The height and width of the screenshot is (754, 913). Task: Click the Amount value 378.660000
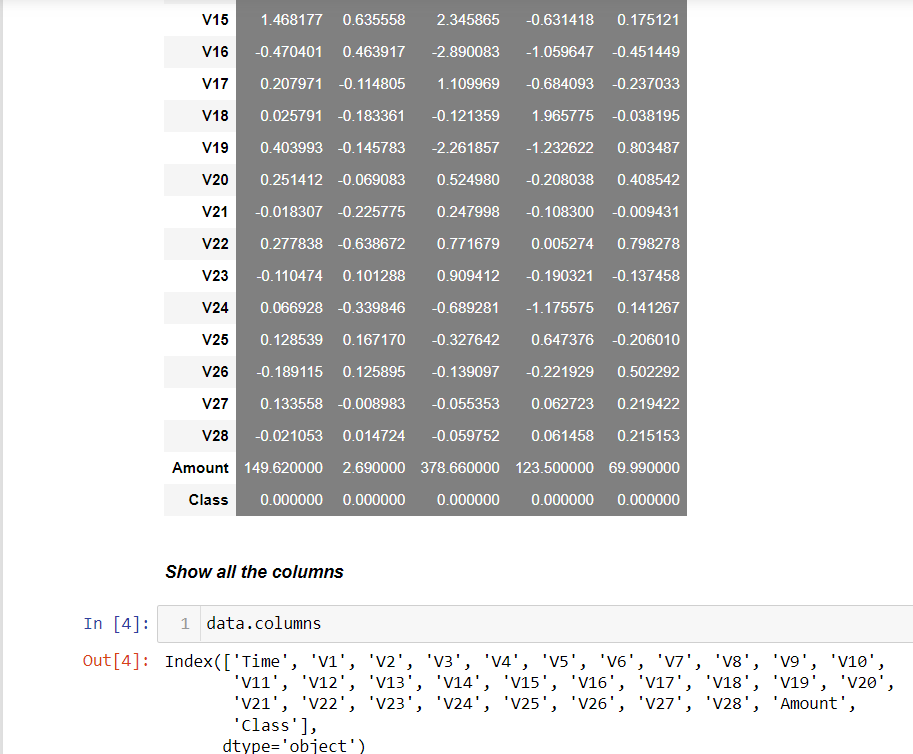(x=463, y=467)
